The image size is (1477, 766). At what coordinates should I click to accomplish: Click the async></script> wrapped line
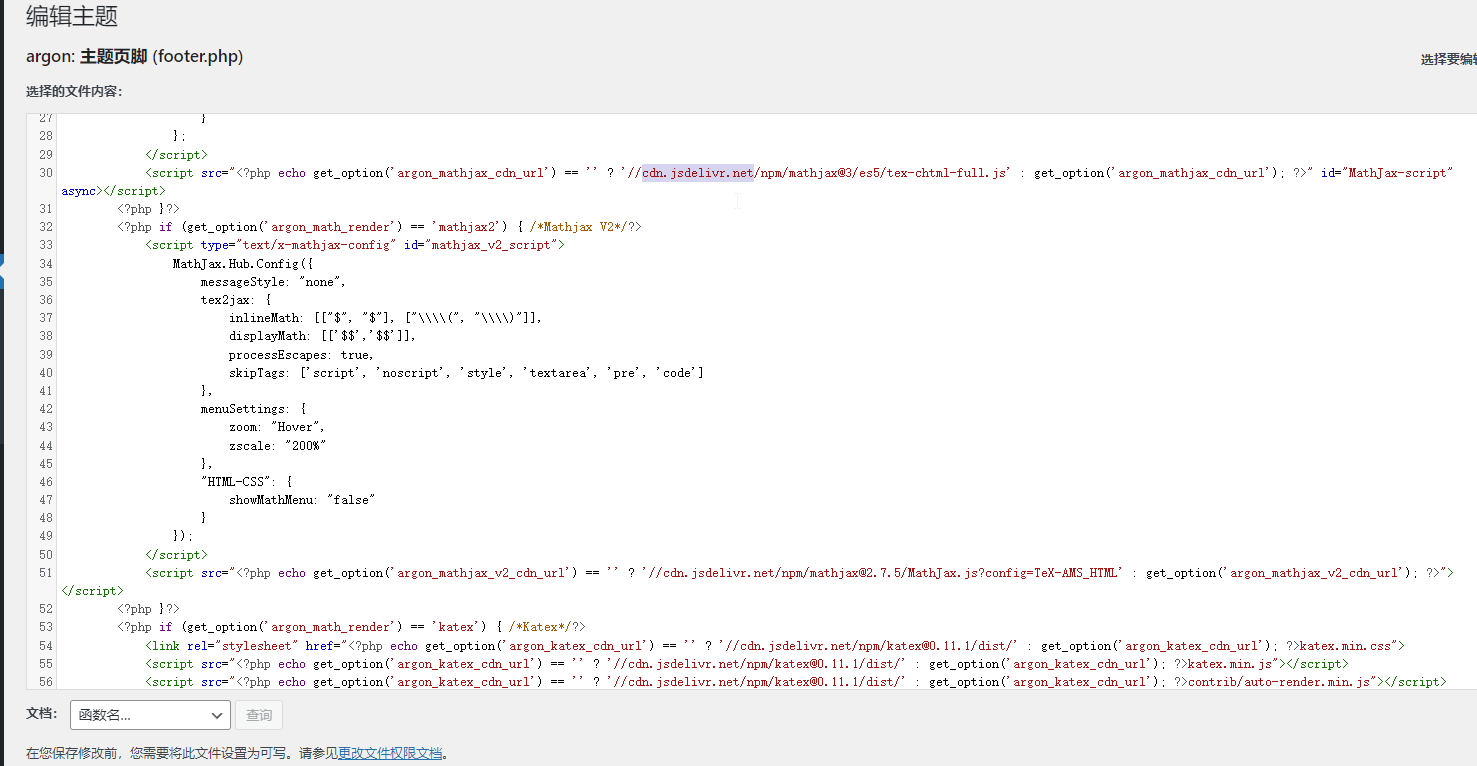[x=113, y=191]
